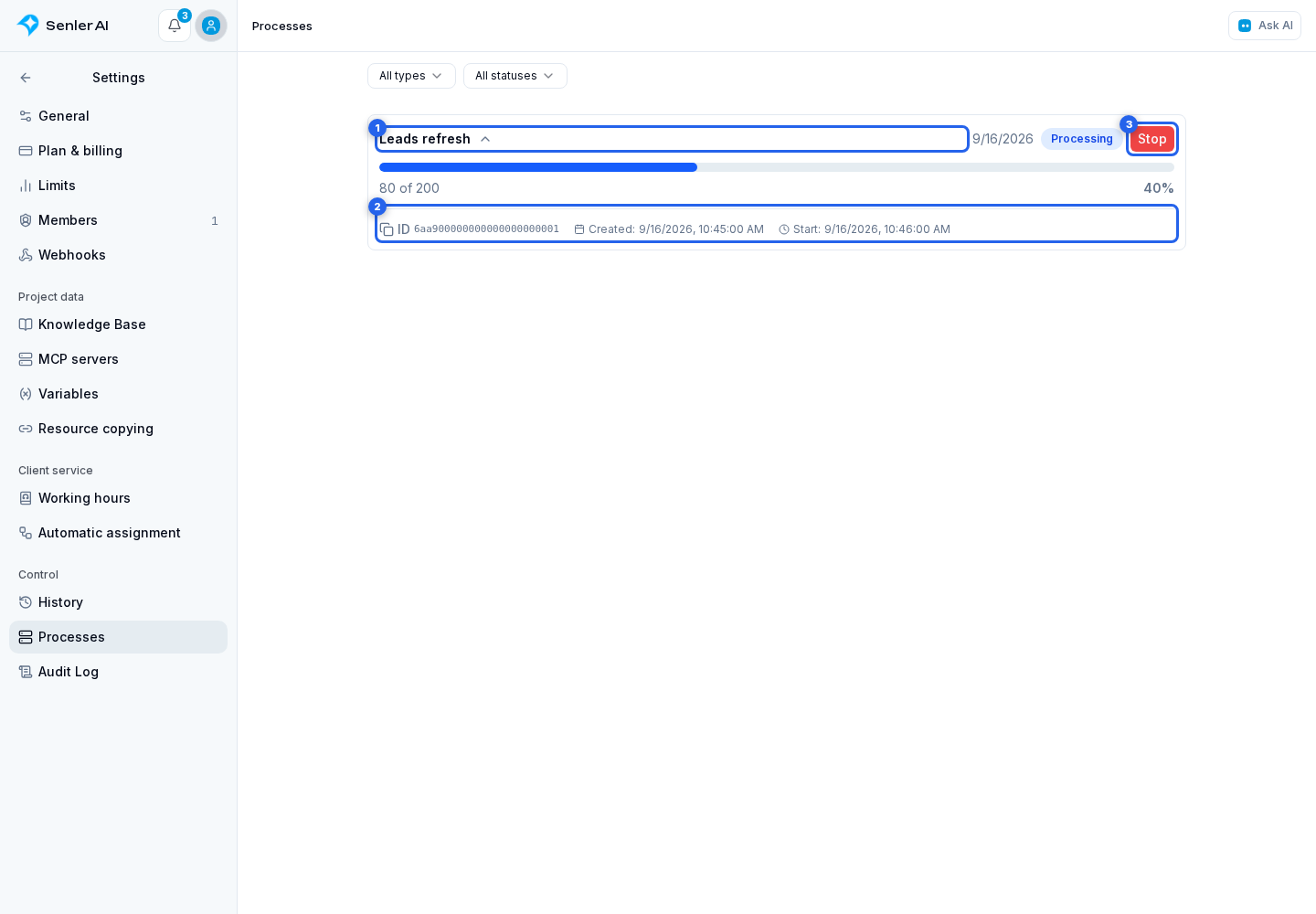
Task: Go to MCP servers
Action: (118, 359)
